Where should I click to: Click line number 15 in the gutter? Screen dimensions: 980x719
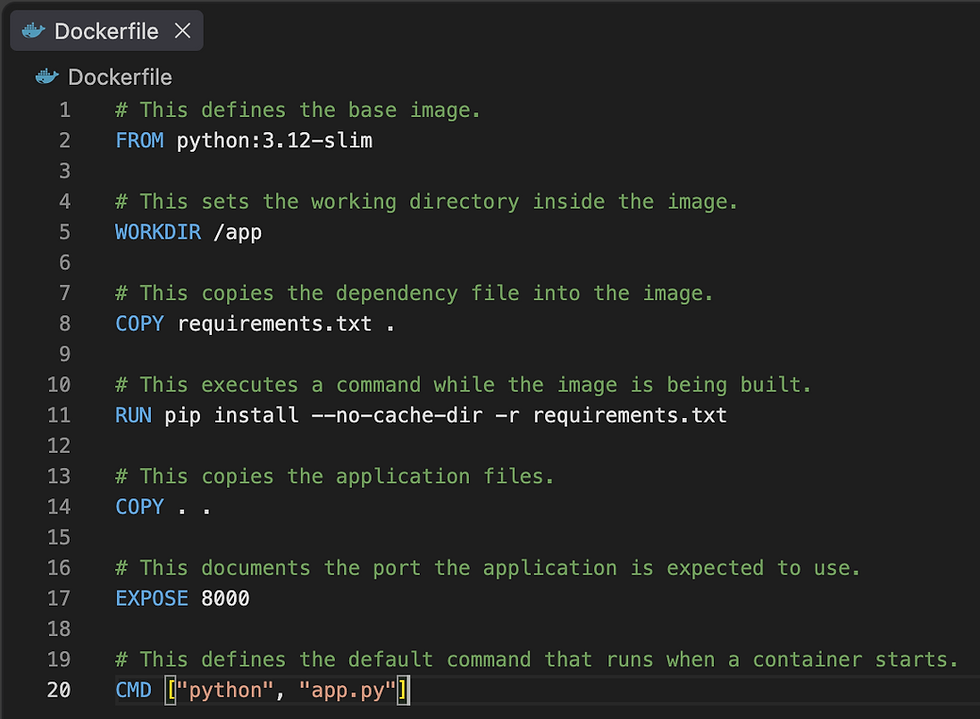pos(59,537)
